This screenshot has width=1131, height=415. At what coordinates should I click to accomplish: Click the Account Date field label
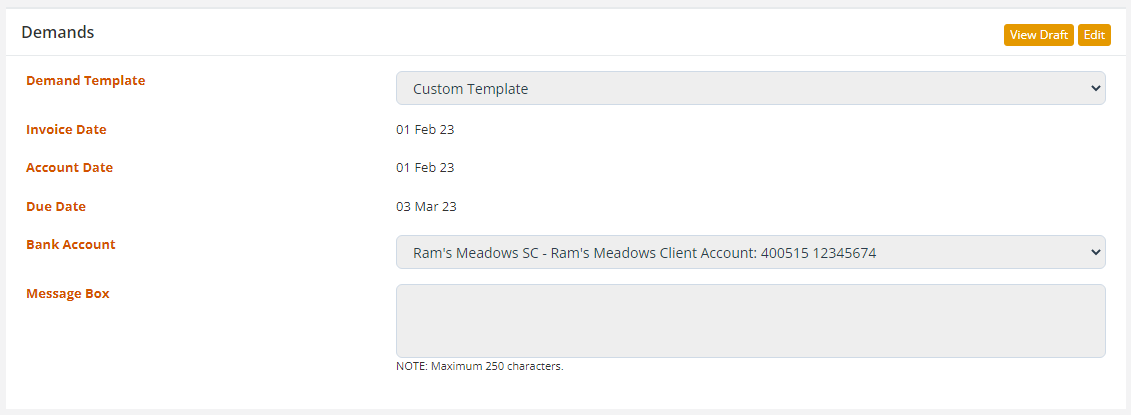pyautogui.click(x=69, y=168)
